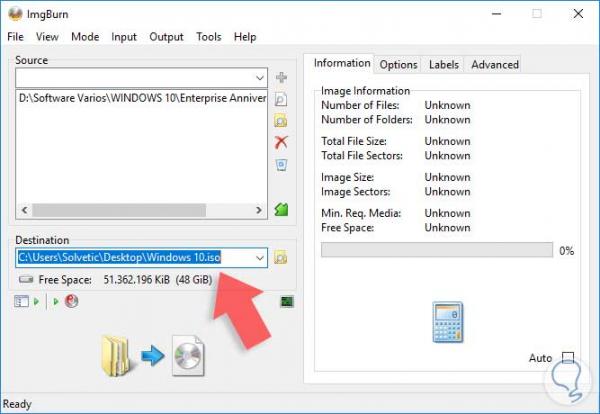Click the calculator icon to compute image size
Viewport: 600px width, 414px height.
coord(447,322)
